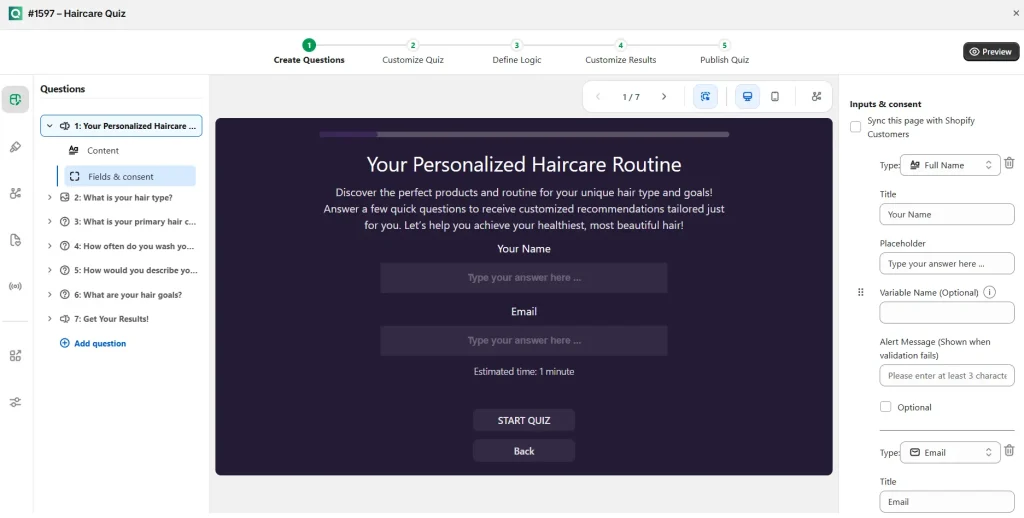Open the Full Name type dropdown

coord(950,165)
